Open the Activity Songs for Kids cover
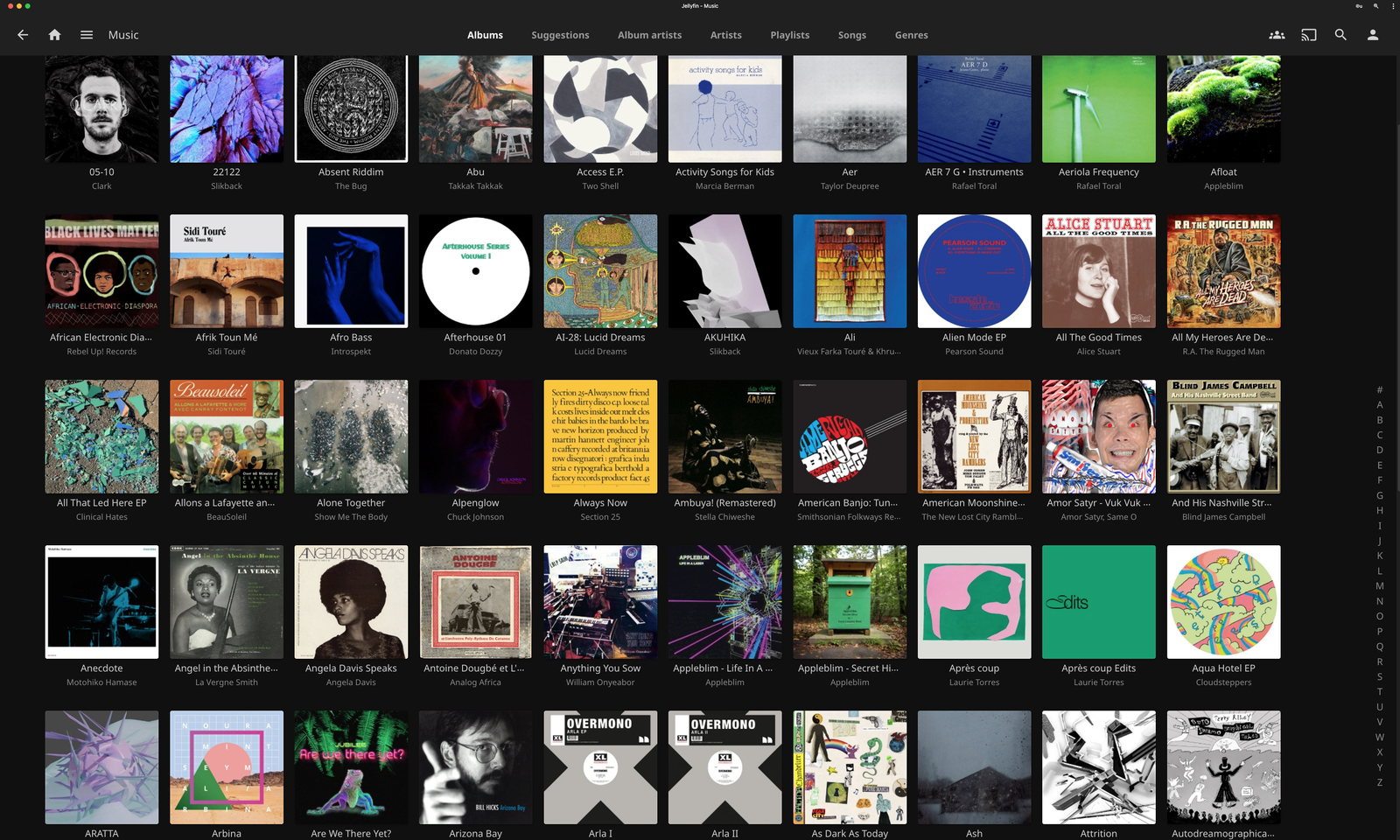The height and width of the screenshot is (840, 1400). [x=724, y=108]
